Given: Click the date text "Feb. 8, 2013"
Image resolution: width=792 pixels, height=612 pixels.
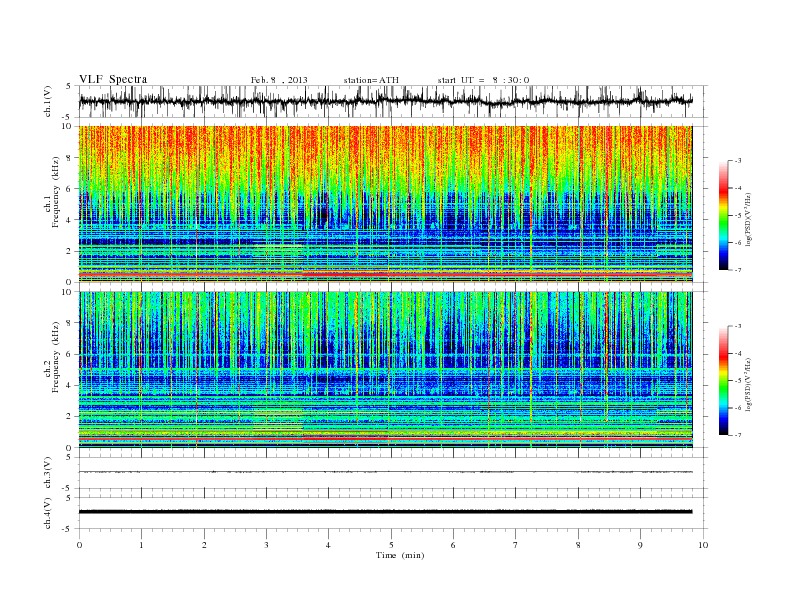Looking at the screenshot, I should pos(279,80).
